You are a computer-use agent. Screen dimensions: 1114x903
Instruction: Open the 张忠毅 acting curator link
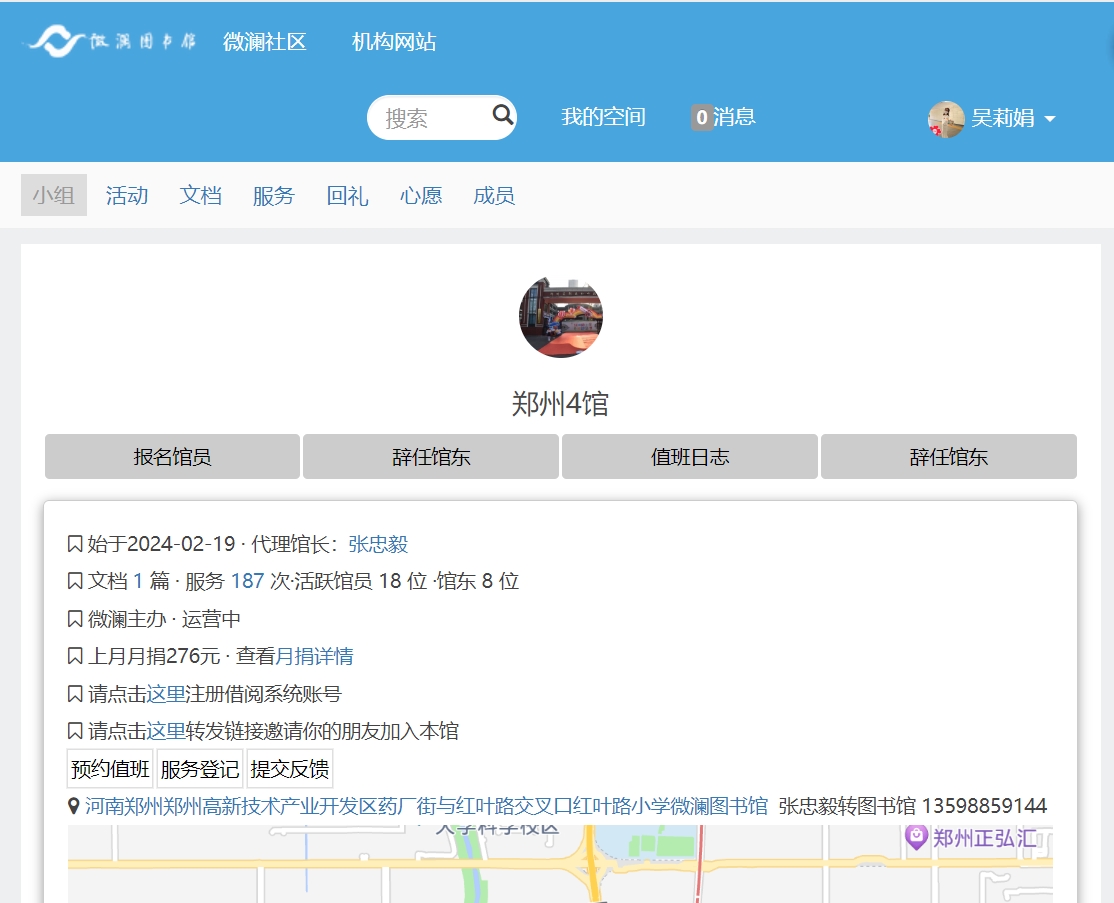[378, 545]
